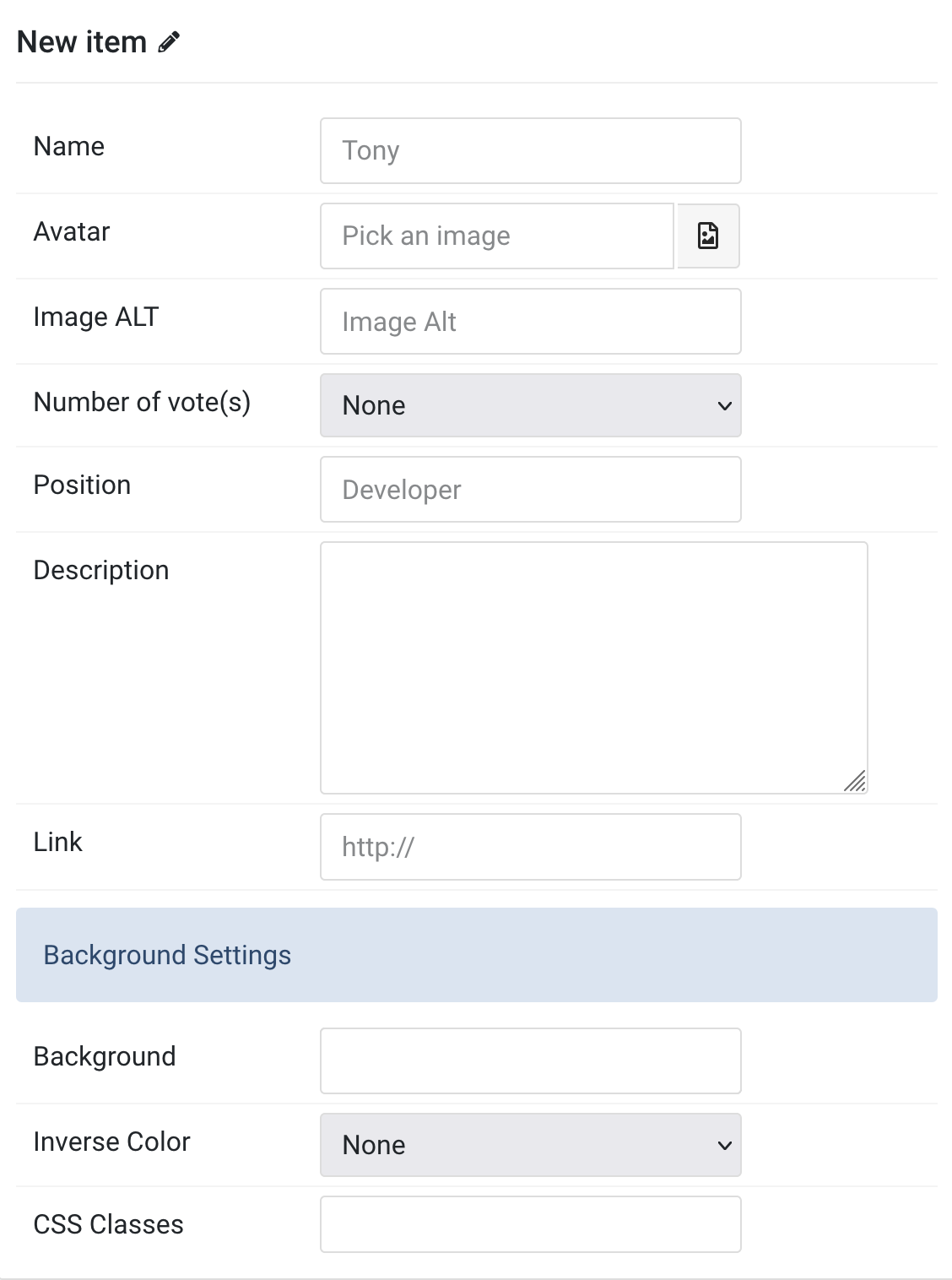This screenshot has width=952, height=1280.
Task: Click the Avatar field label
Action: 72,231
